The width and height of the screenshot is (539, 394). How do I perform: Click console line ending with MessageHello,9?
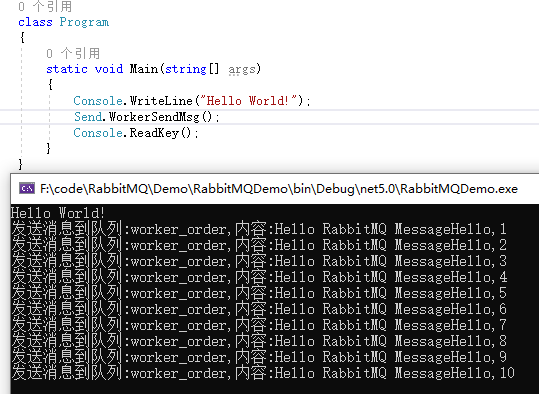click(x=258, y=357)
